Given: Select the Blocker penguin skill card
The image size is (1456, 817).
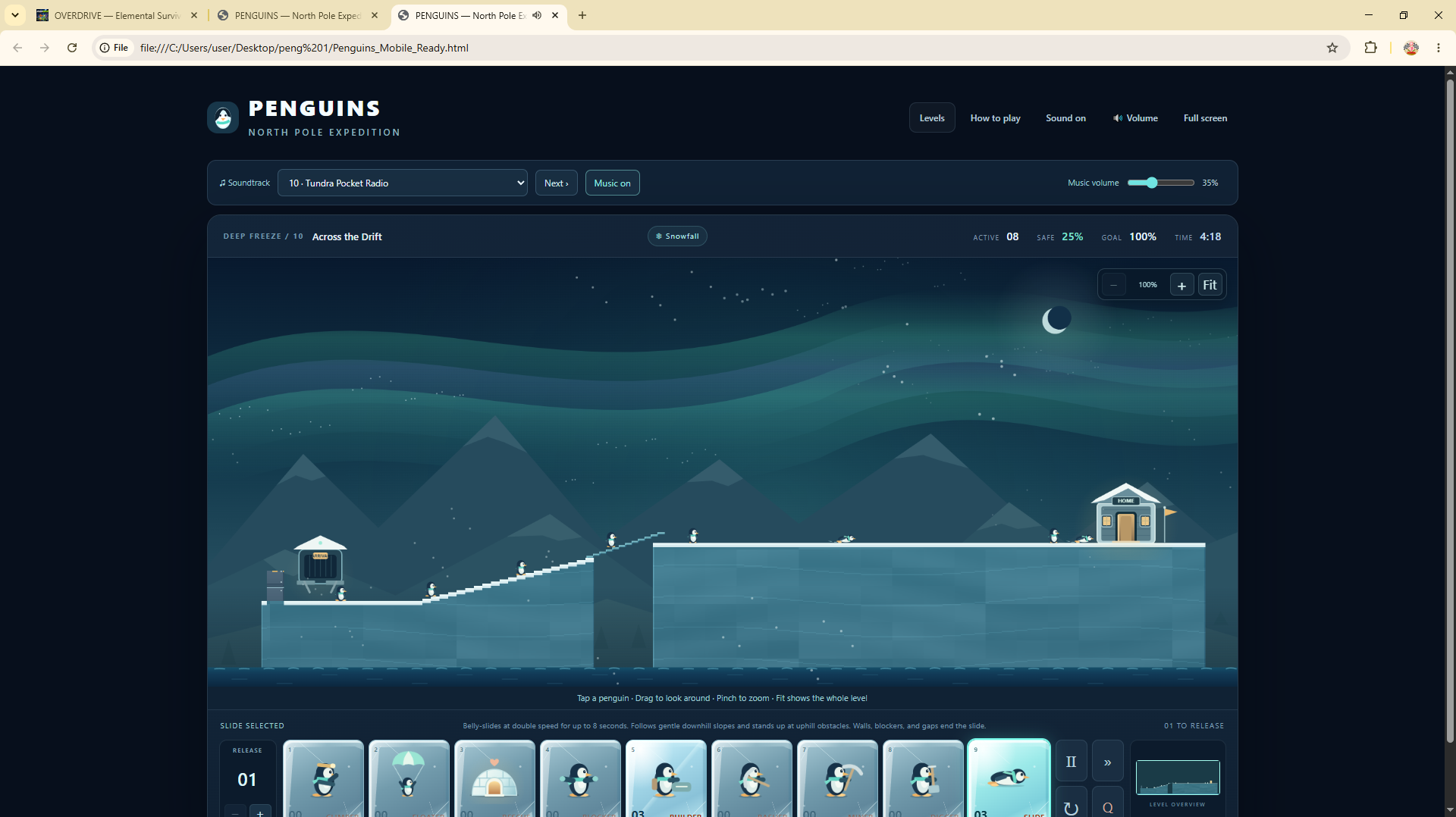Looking at the screenshot, I should click(x=580, y=778).
